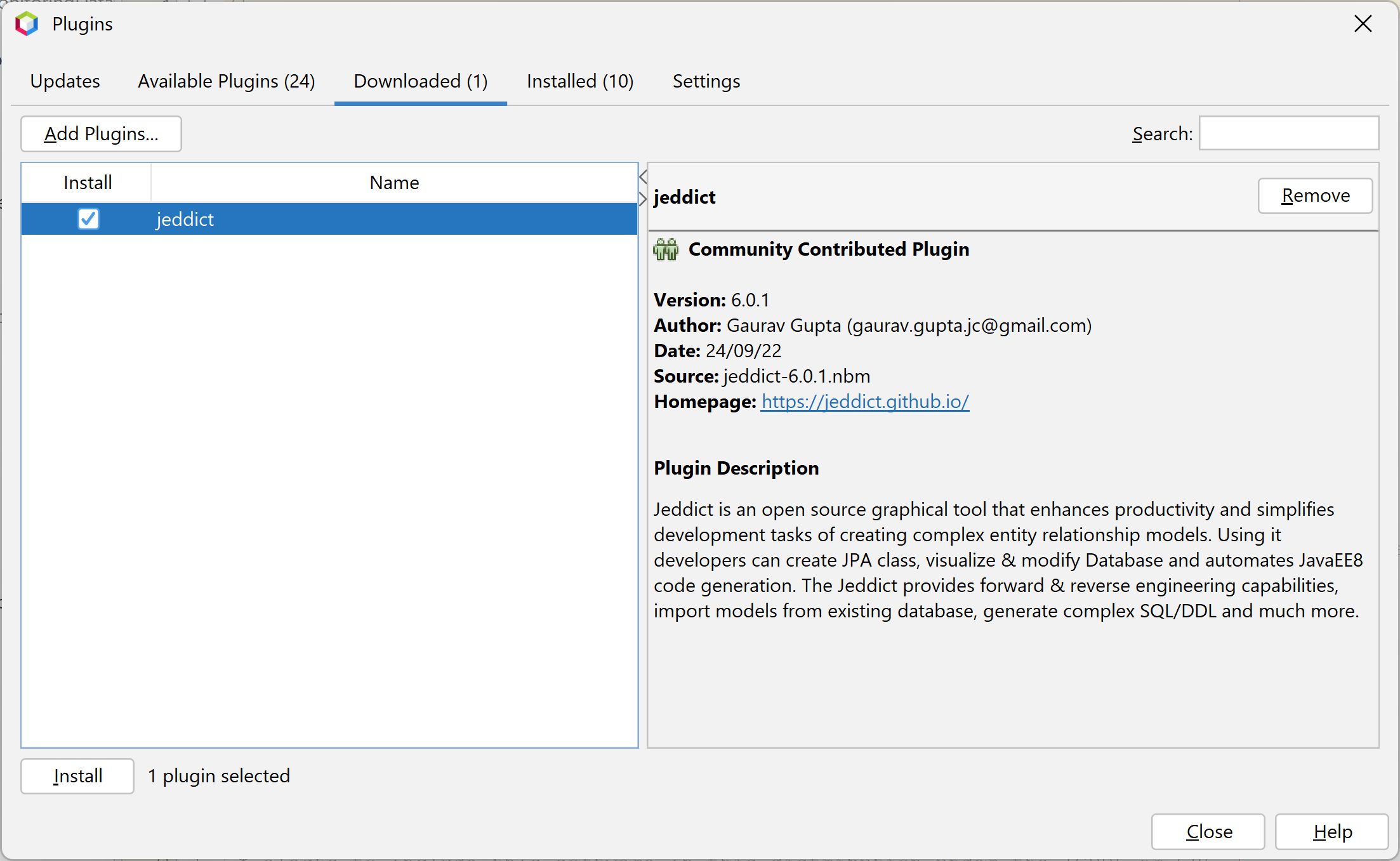Close the Plugins dialog with X
1400x861 pixels.
1363,24
